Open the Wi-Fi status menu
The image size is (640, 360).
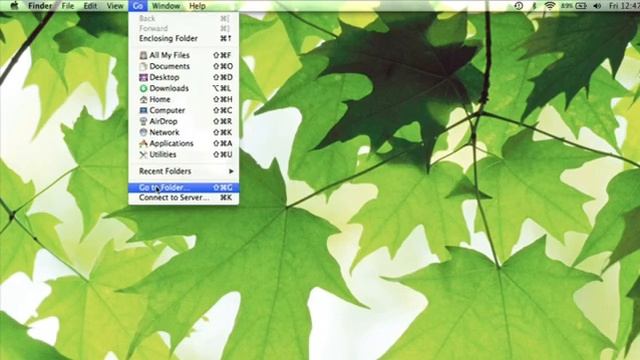pyautogui.click(x=550, y=6)
